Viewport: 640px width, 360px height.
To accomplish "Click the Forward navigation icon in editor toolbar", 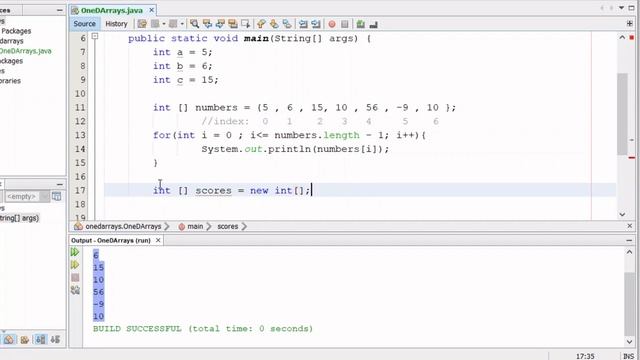I will click(x=173, y=24).
